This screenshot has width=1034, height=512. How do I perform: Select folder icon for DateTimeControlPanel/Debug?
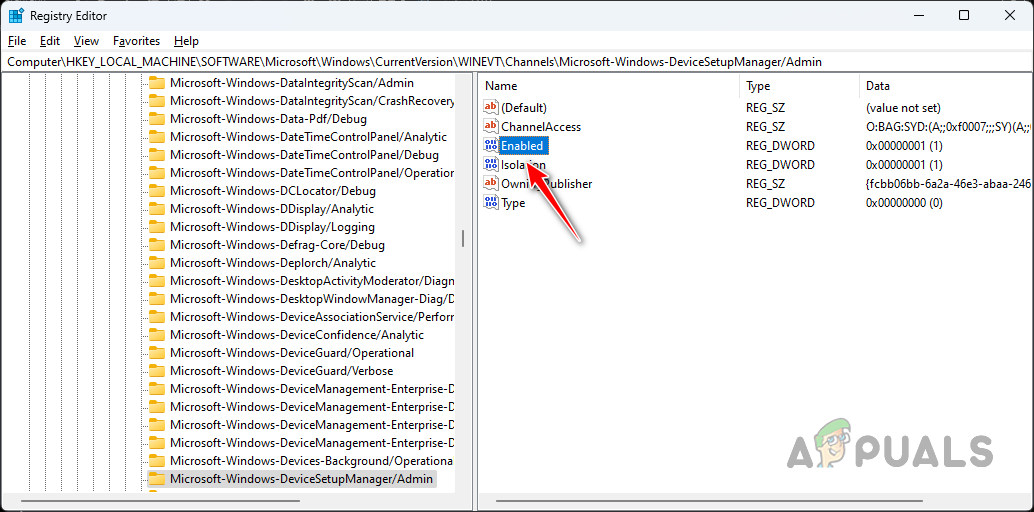(156, 155)
